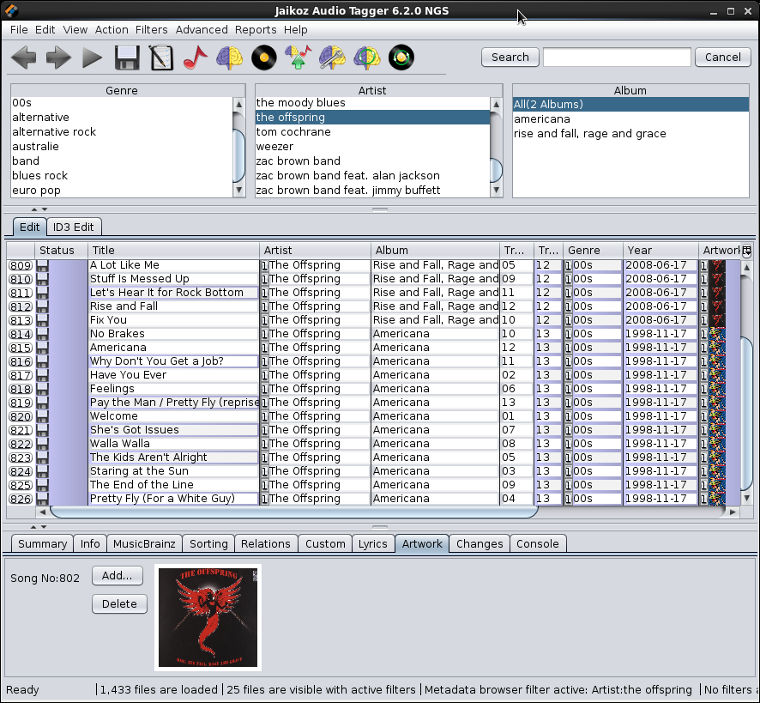Click the search text input field

point(616,57)
